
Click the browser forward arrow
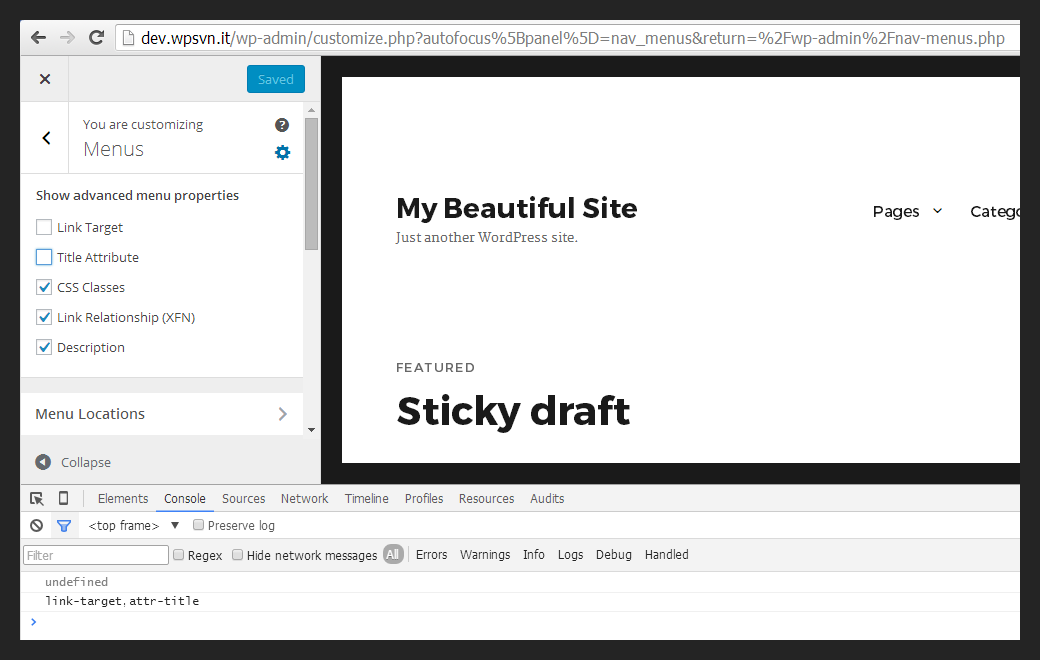click(67, 38)
